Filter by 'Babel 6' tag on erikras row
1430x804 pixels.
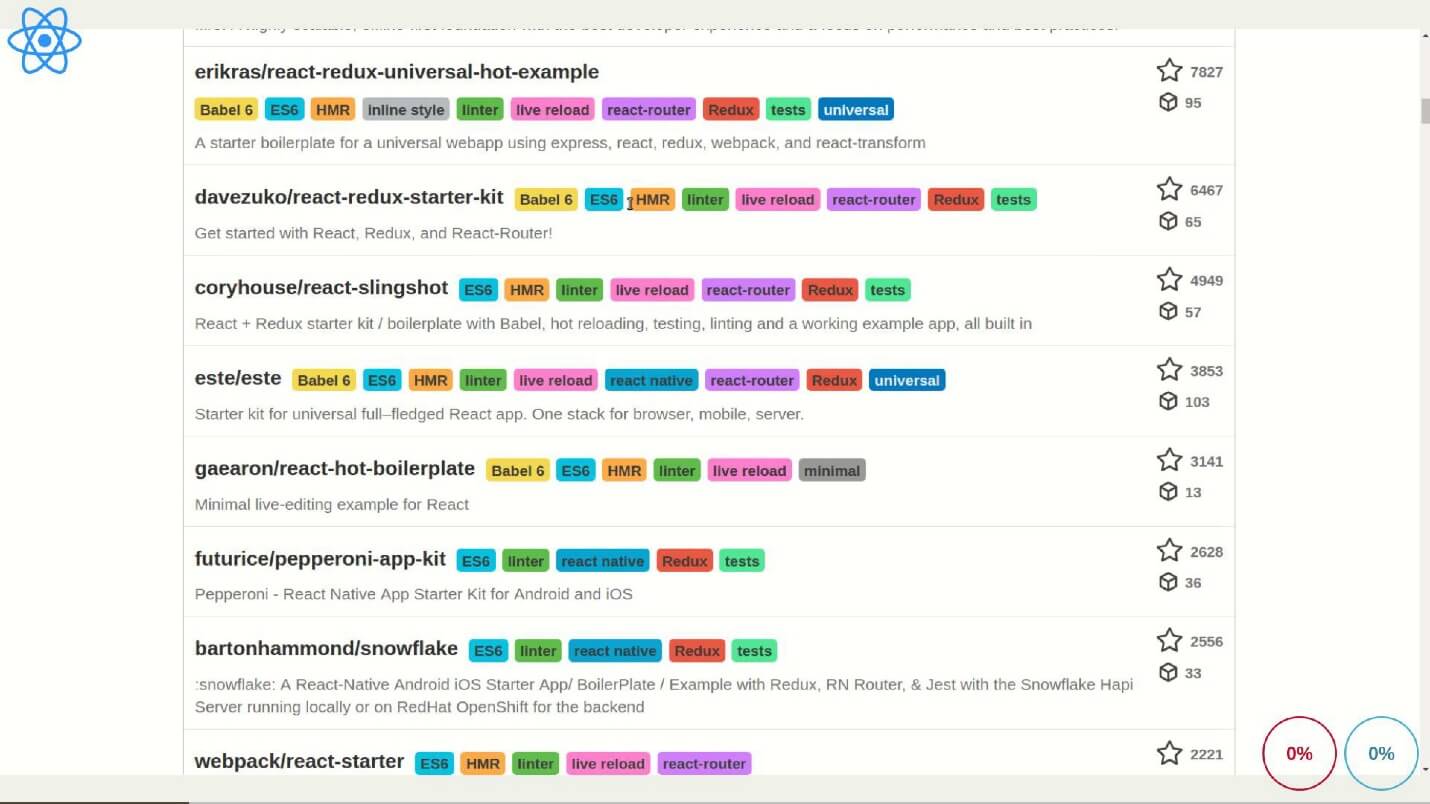click(227, 110)
